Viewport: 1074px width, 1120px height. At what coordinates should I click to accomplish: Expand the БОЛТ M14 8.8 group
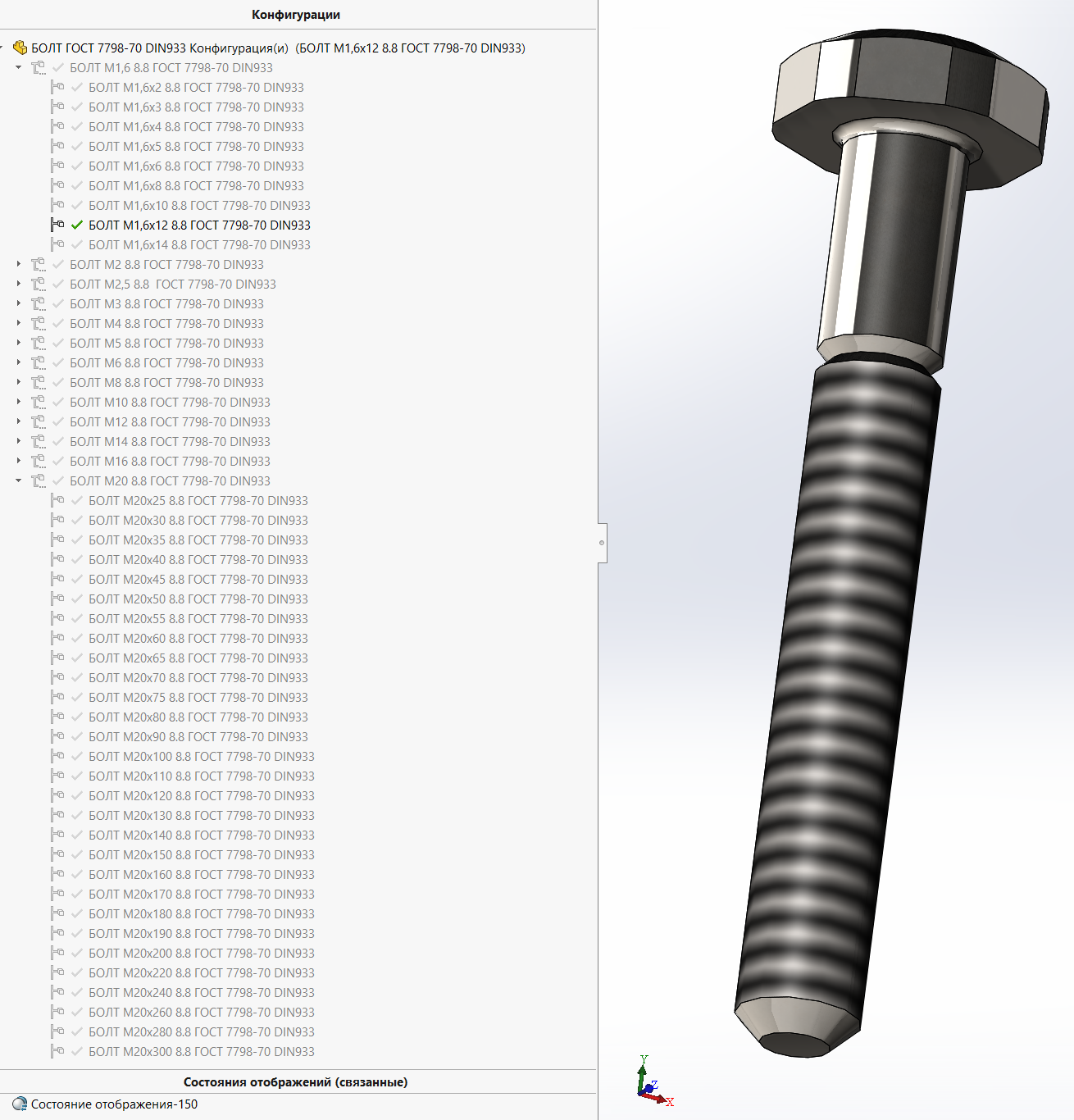pyautogui.click(x=18, y=441)
